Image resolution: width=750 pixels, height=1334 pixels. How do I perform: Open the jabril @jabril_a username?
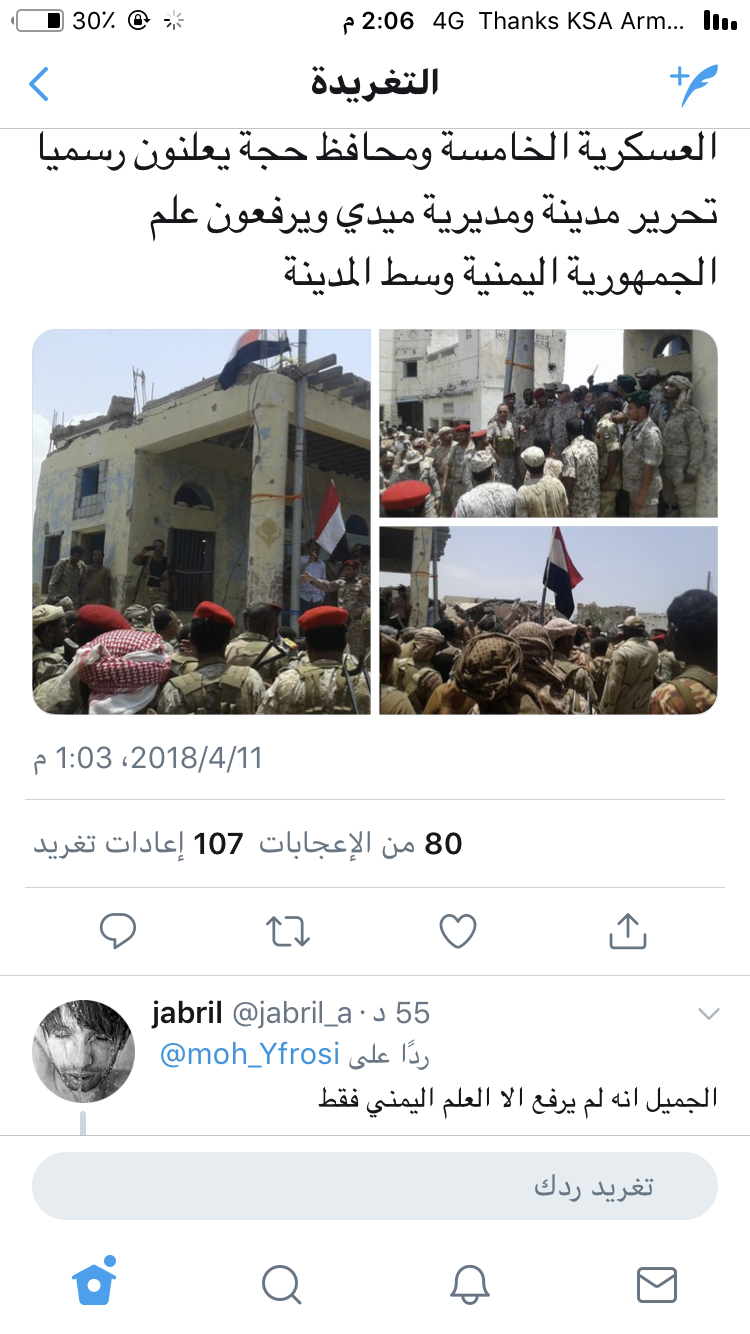(252, 1013)
